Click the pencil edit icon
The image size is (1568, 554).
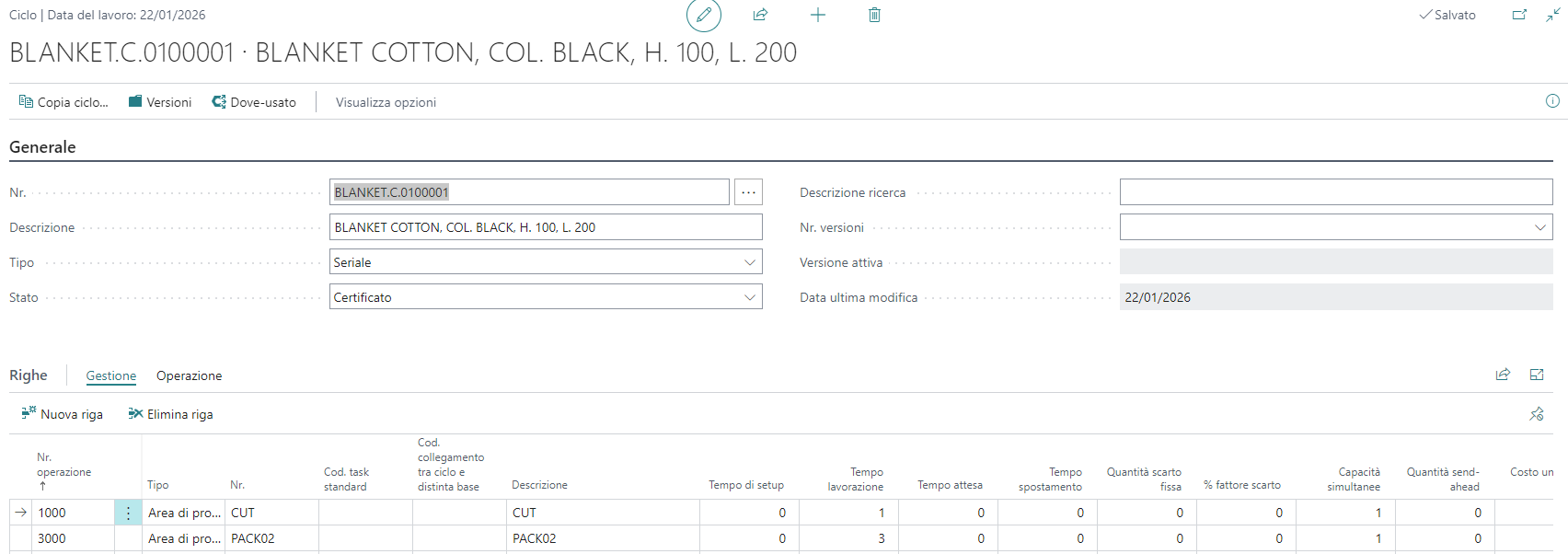click(704, 15)
